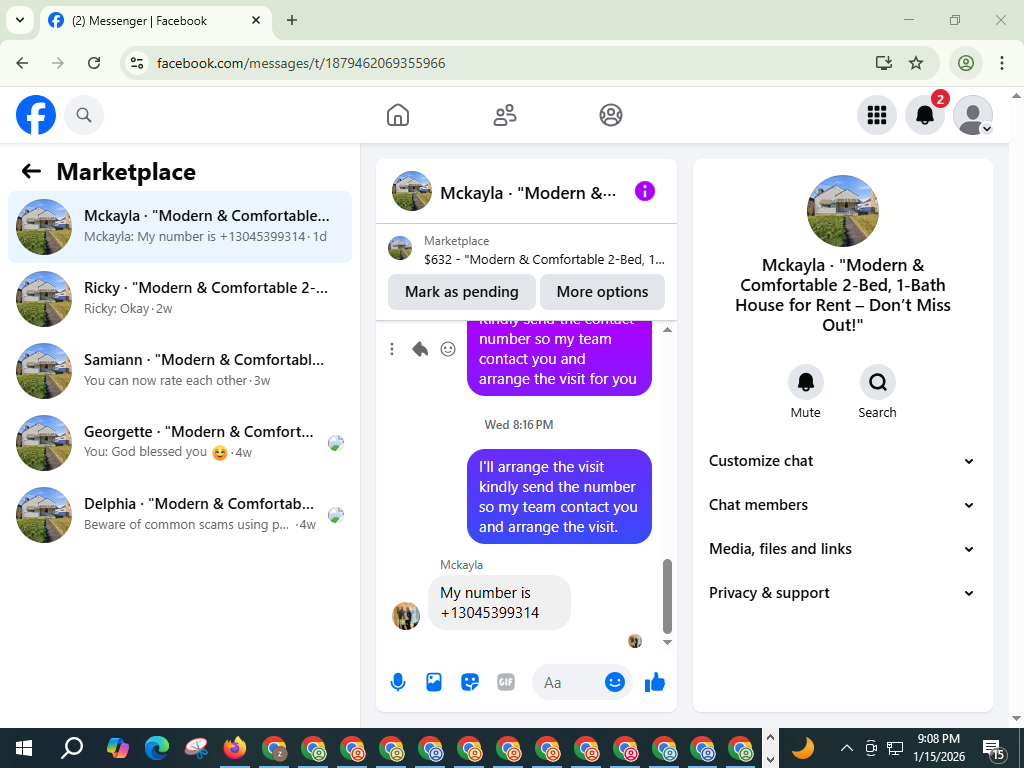1024x768 pixels.
Task: Search in conversation icon
Action: coord(877,382)
